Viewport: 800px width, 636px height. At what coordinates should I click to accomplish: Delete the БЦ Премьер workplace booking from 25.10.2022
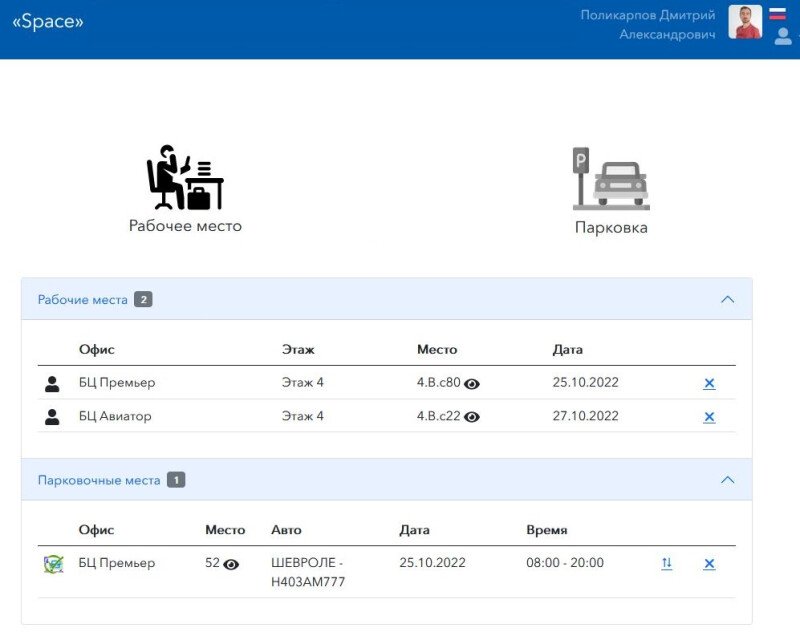pos(709,383)
